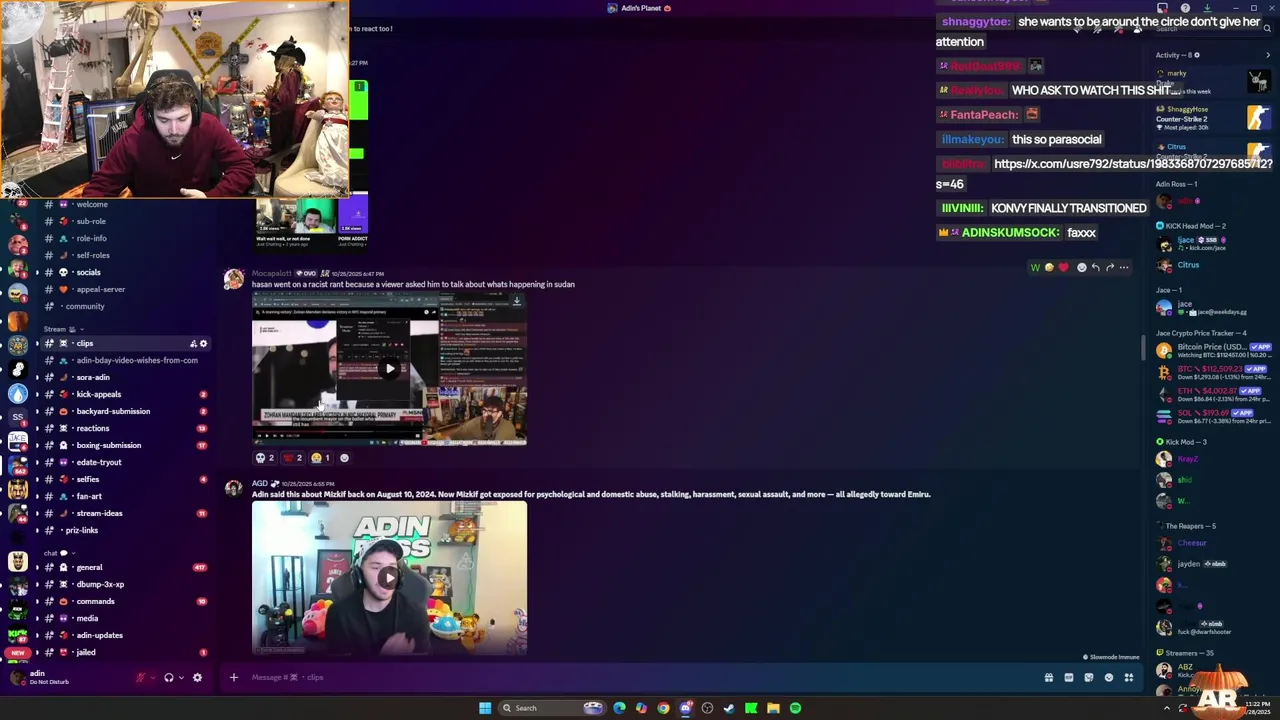Add attachment with the plus button
The height and width of the screenshot is (720, 1280).
tap(233, 678)
